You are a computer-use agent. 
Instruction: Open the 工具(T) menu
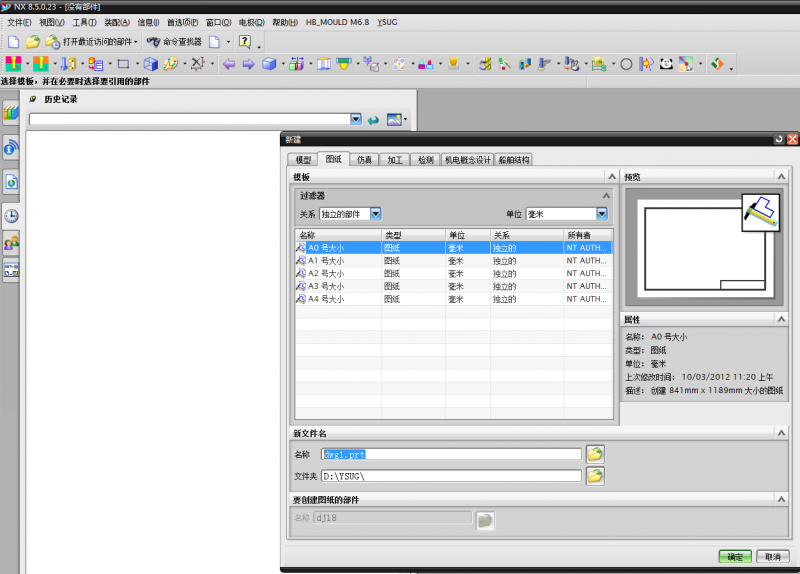coord(84,22)
